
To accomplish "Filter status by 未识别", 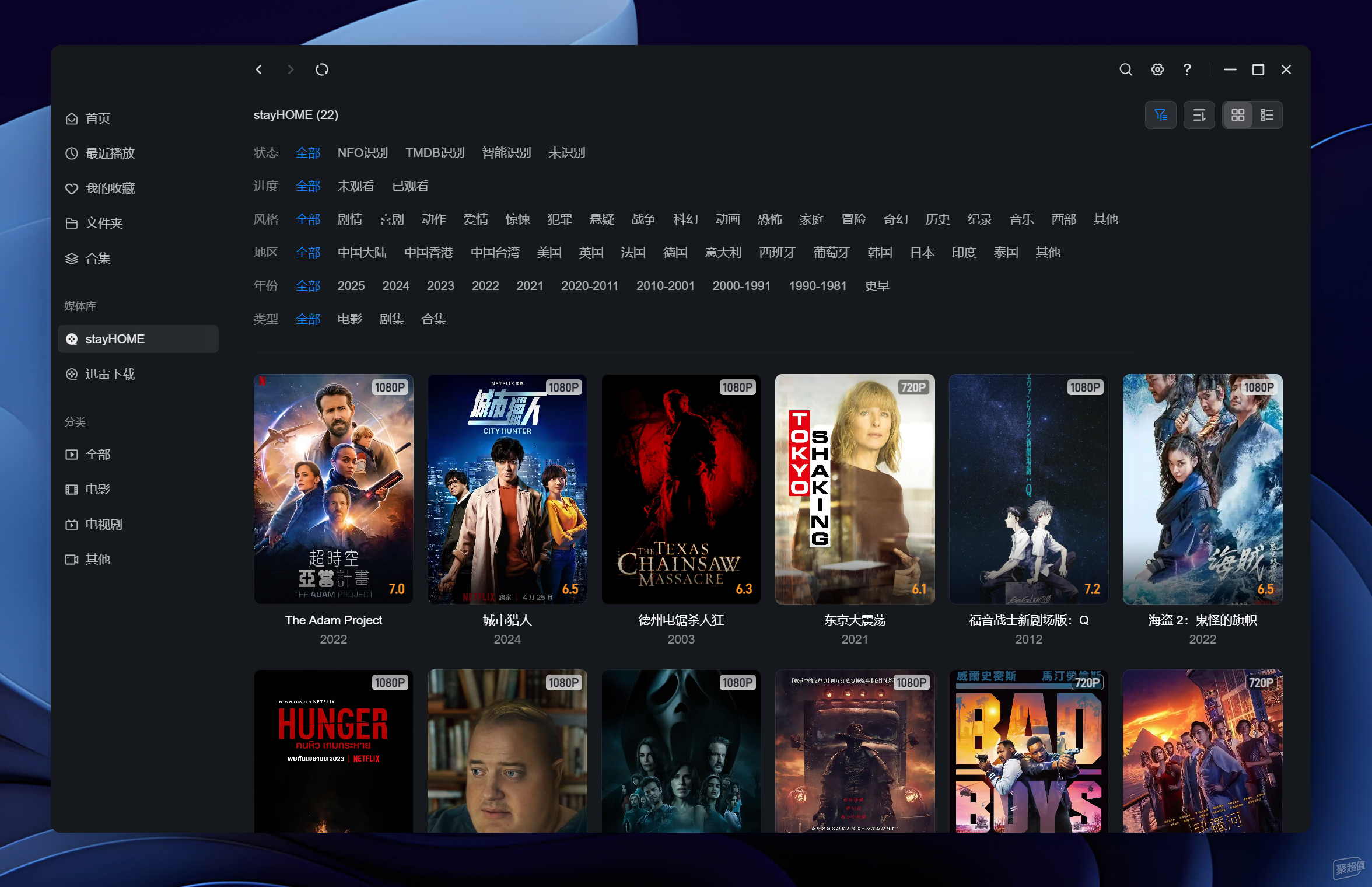I will point(567,153).
